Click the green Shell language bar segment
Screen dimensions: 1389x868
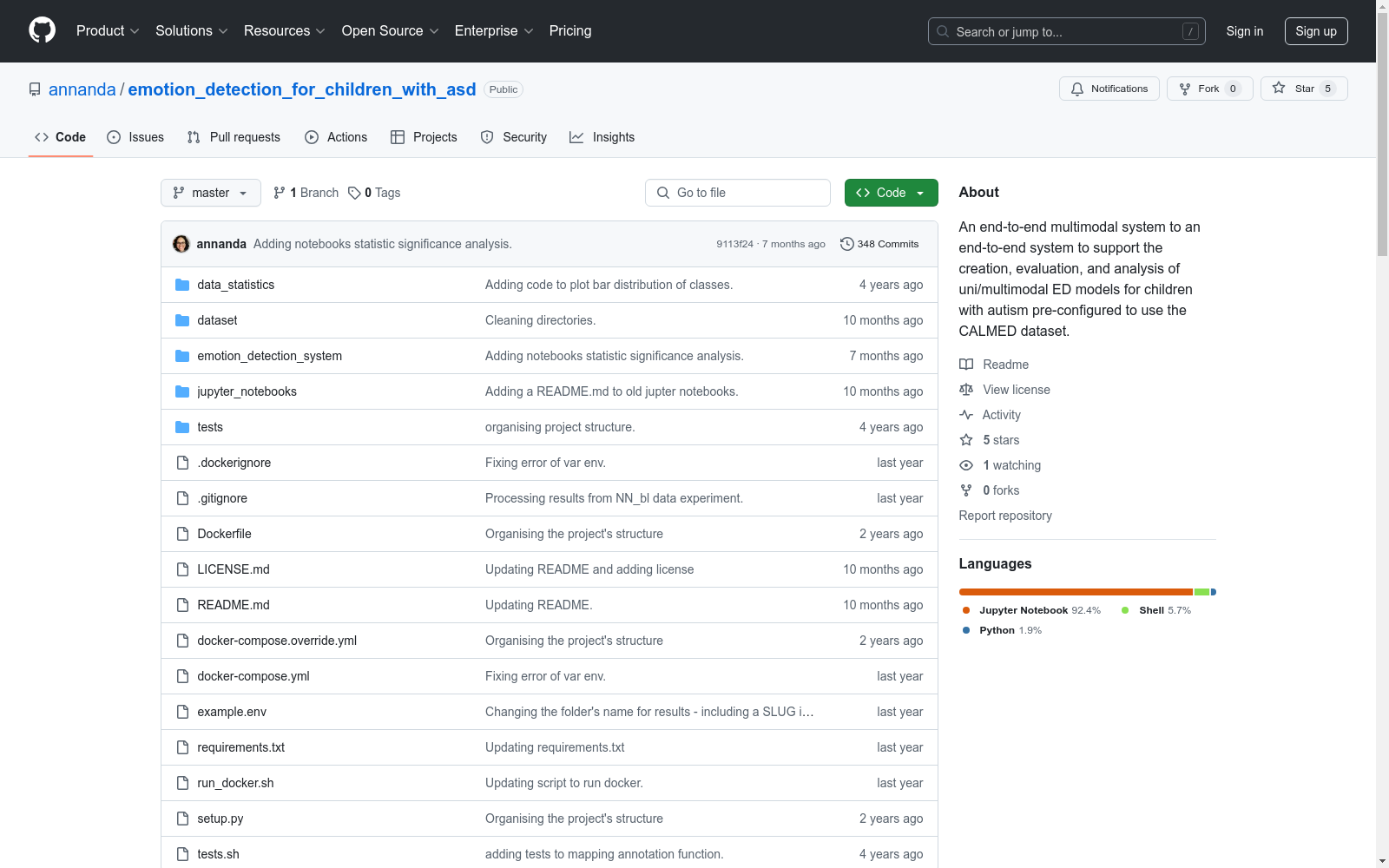[x=1202, y=592]
